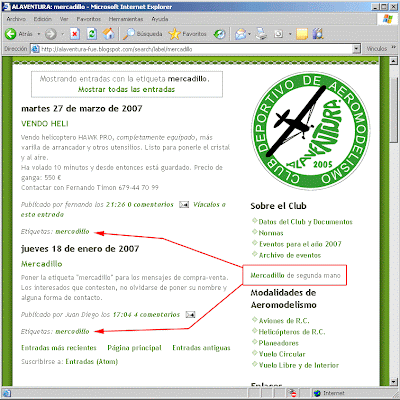The image size is (400, 400).
Task: Click the mercadillo label under the Mercadillo post
Action: 72,331
